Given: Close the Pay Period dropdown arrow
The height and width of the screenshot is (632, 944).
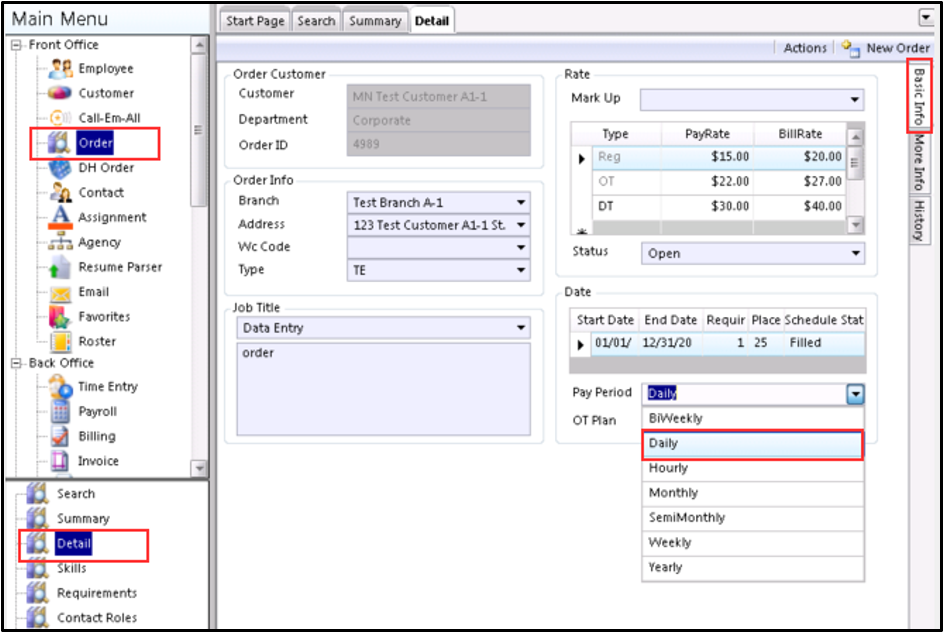Looking at the screenshot, I should (856, 394).
